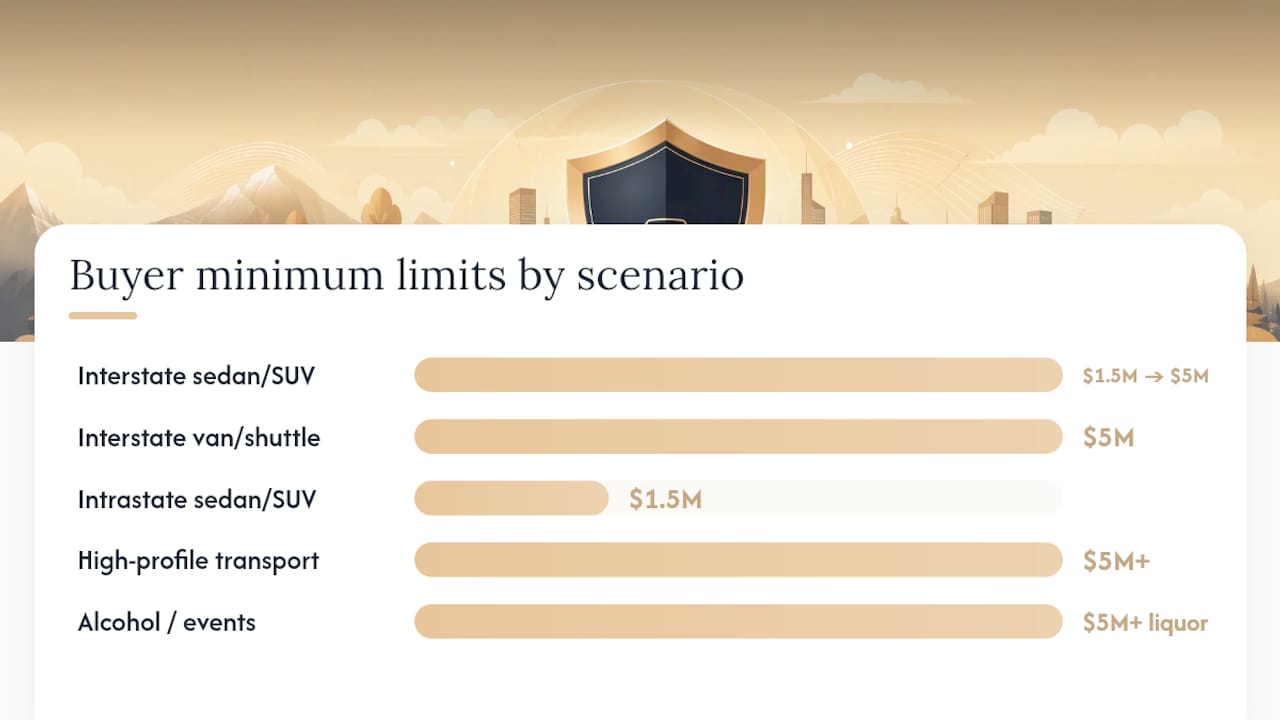Click the Interstate van/shuttle bar

[738, 437]
